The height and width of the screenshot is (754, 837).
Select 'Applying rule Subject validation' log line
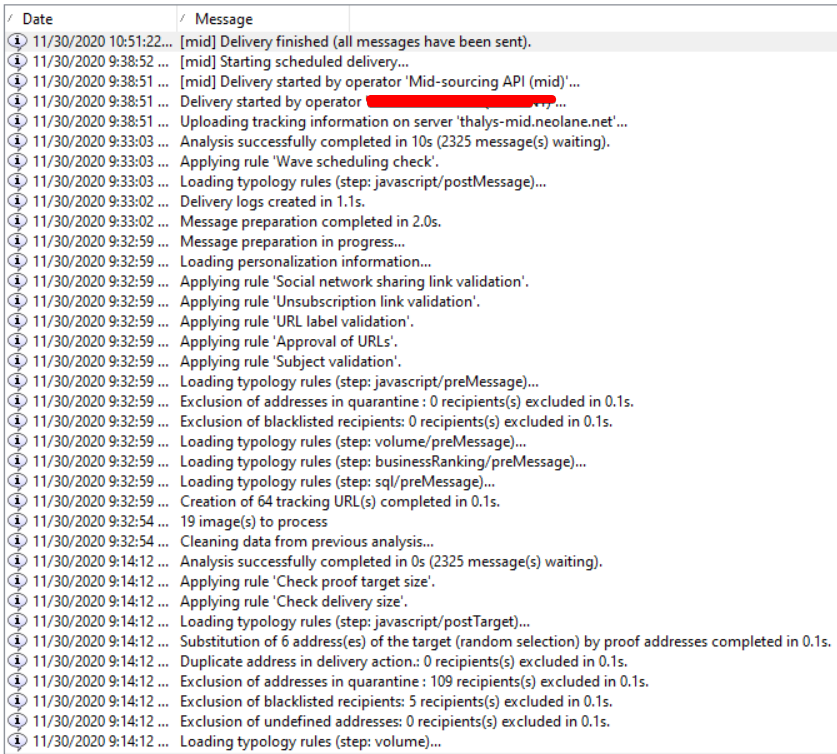(x=290, y=361)
